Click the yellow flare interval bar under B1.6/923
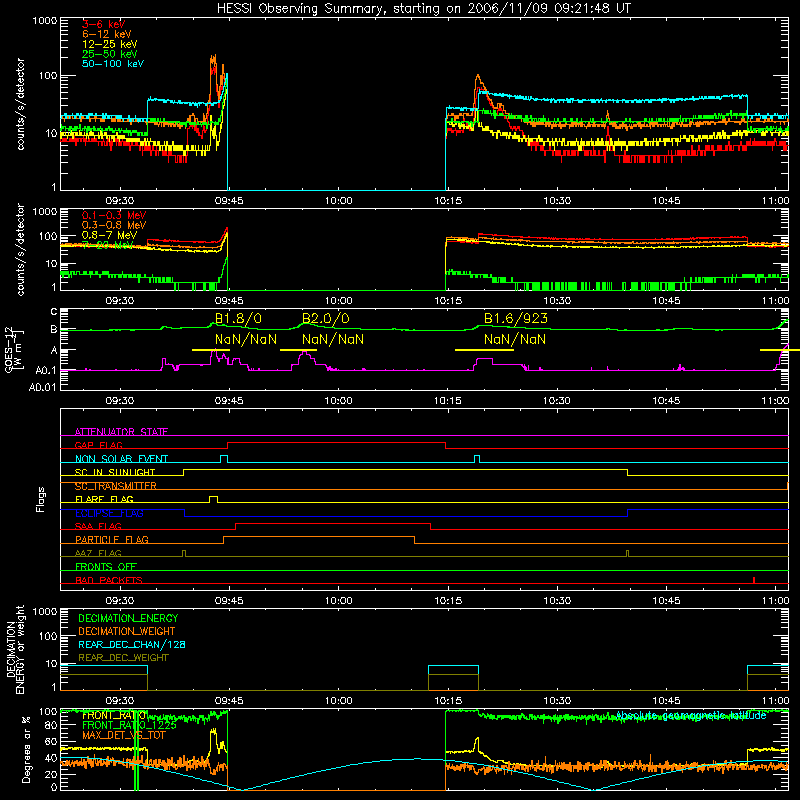Viewport: 800px width, 800px height. pyautogui.click(x=484, y=350)
